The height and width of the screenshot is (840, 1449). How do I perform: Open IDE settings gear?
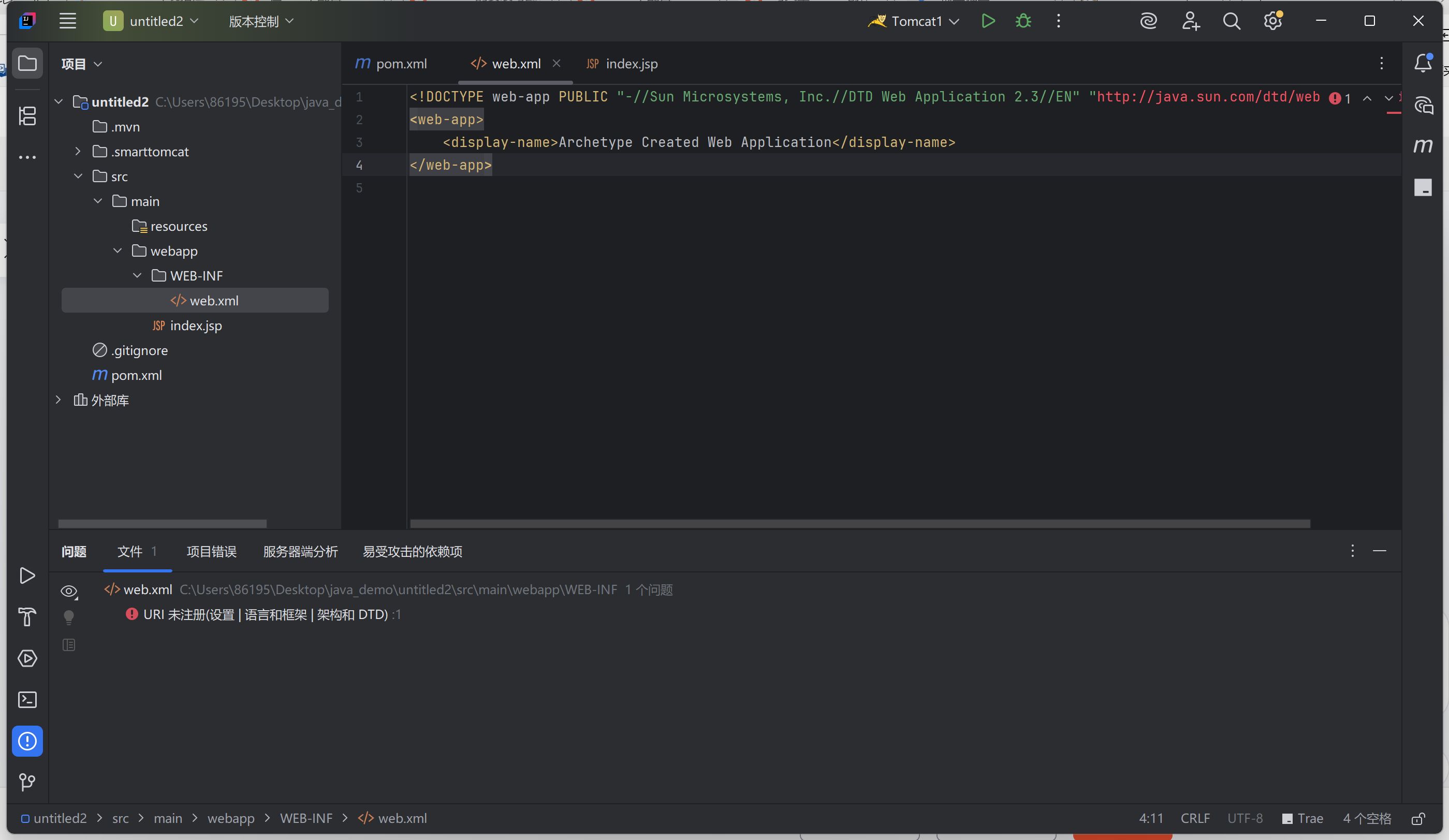(1272, 21)
